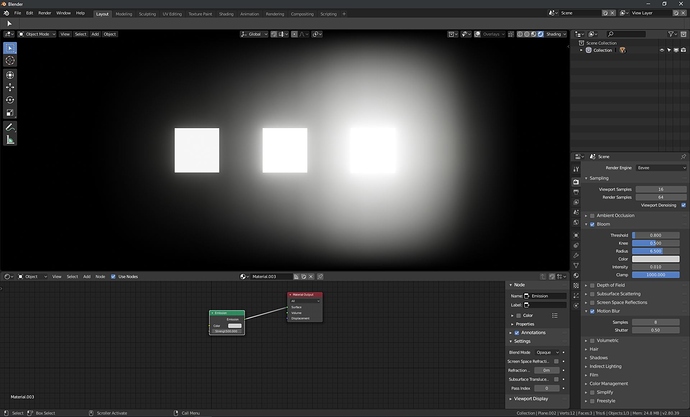Open the Blend Mode Opaque dropdown
The image size is (690, 417).
tap(547, 352)
